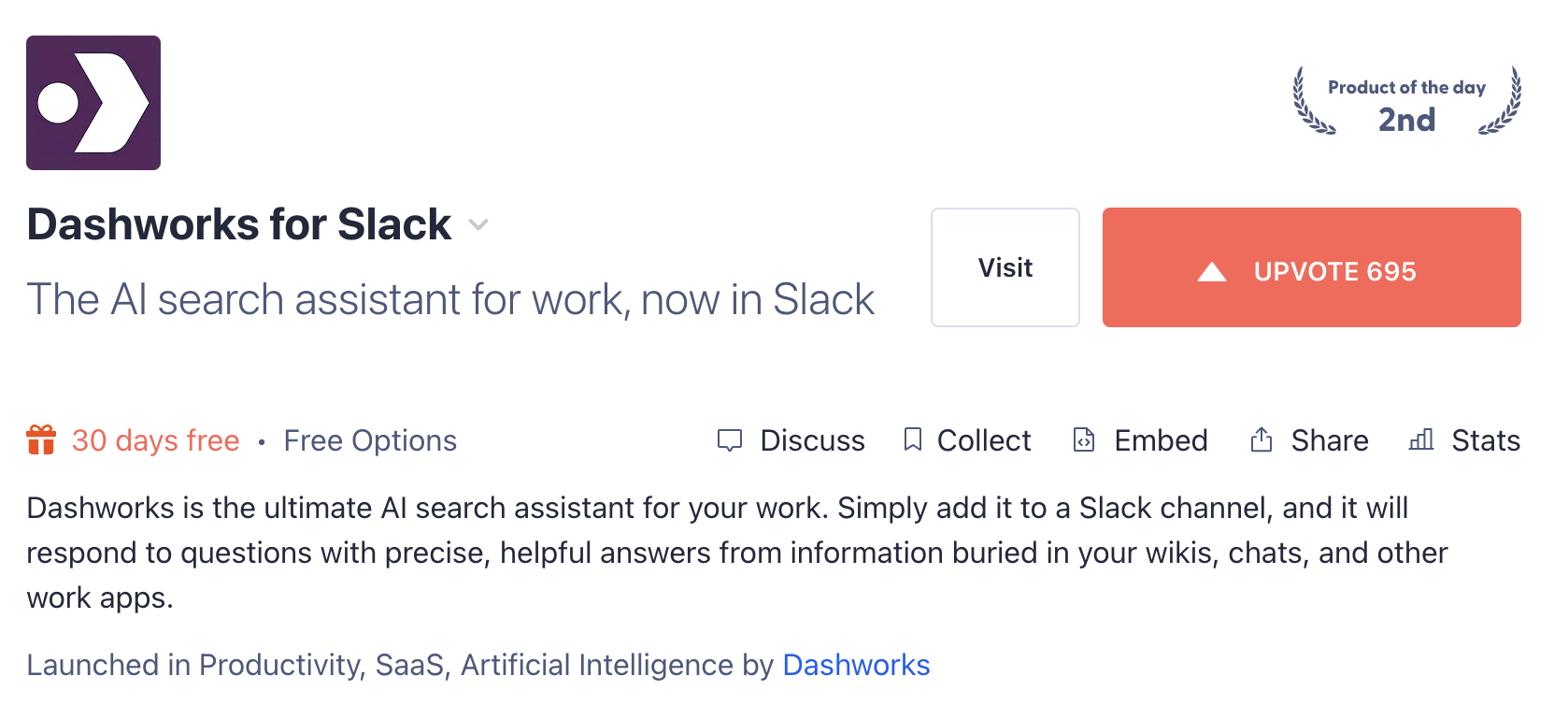Viewport: 1568px width, 705px height.
Task: Open the Embed option label
Action: (x=1161, y=440)
